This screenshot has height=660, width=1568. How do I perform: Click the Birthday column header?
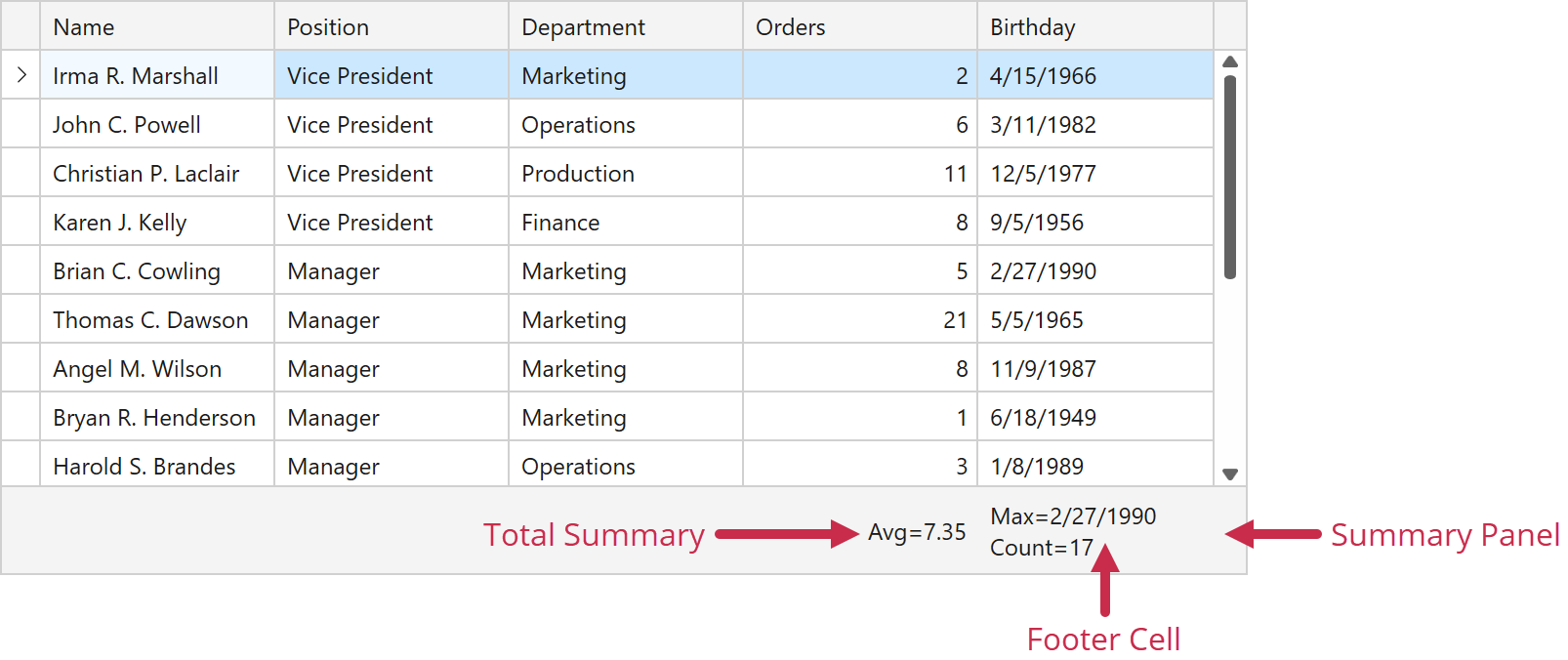[1093, 27]
